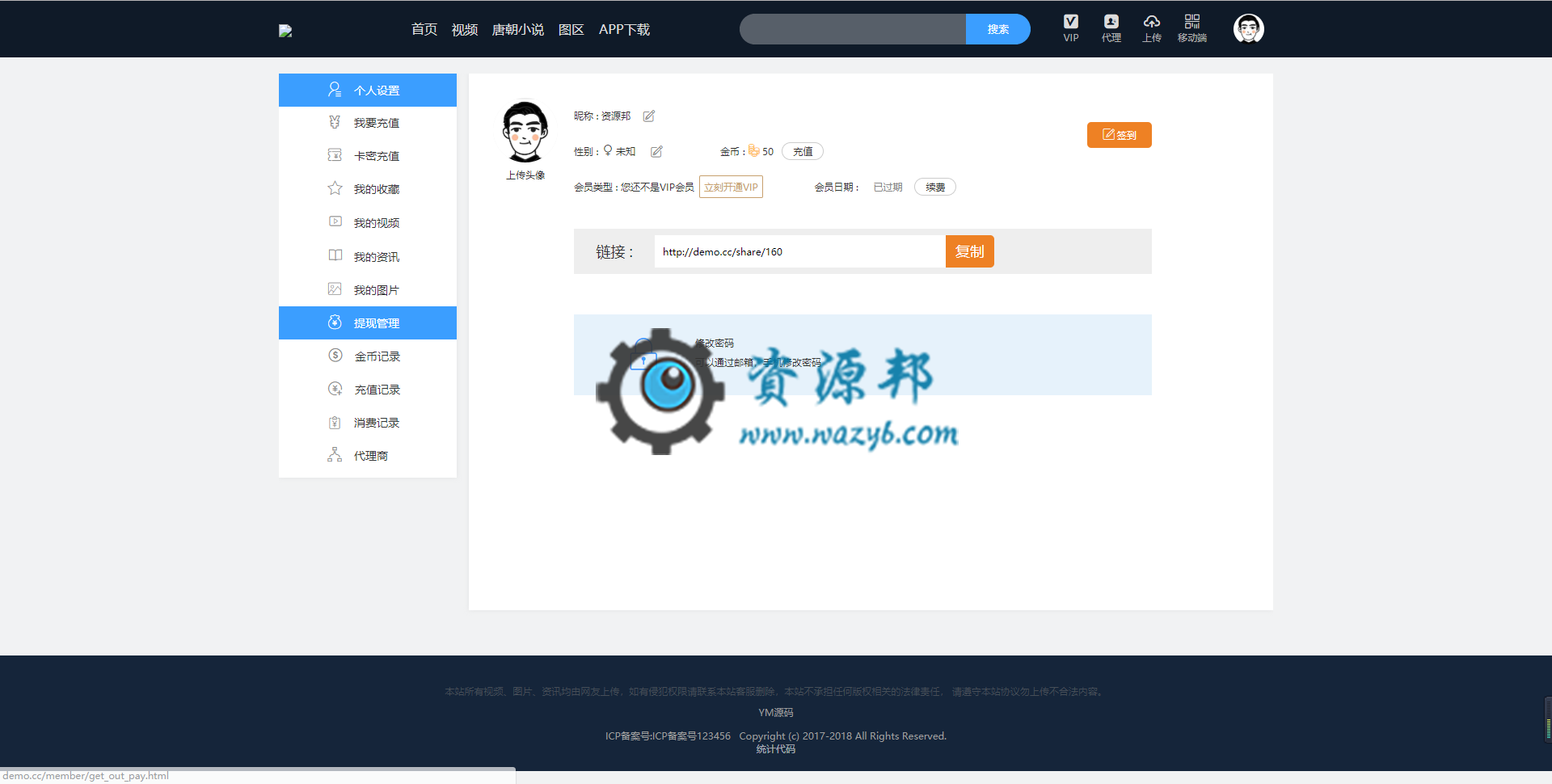Click the site logo in header

(285, 31)
